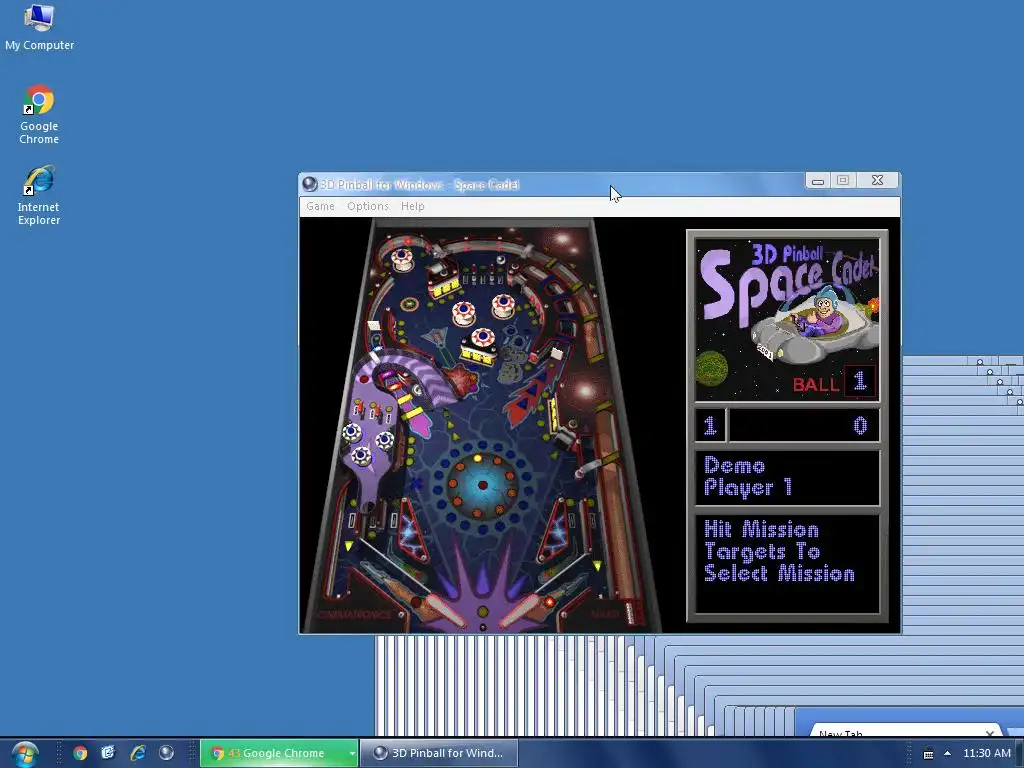This screenshot has height=768, width=1024.
Task: Launch Internet Explorer from quick launch bar
Action: click(138, 753)
